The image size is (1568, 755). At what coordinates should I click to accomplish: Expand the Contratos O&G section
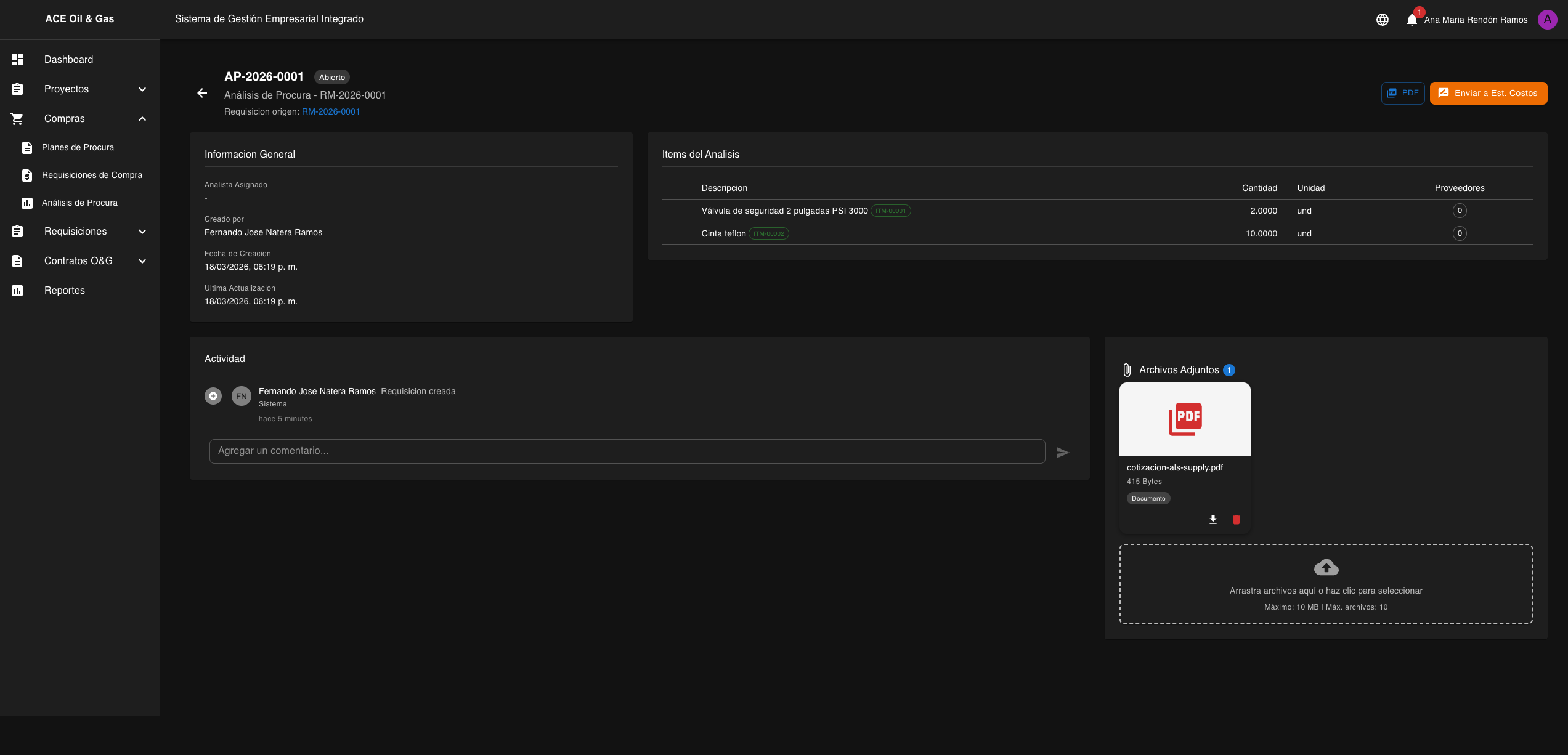click(142, 261)
